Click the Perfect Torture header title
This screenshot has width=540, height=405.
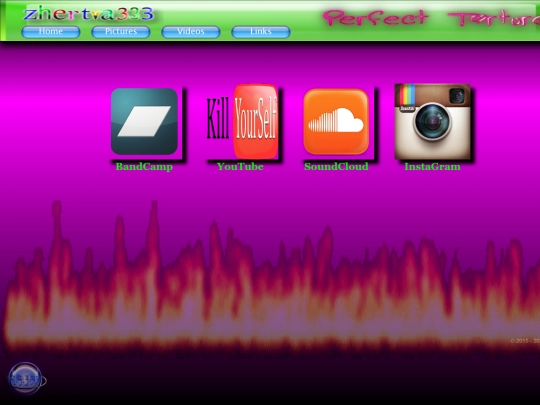click(x=432, y=18)
